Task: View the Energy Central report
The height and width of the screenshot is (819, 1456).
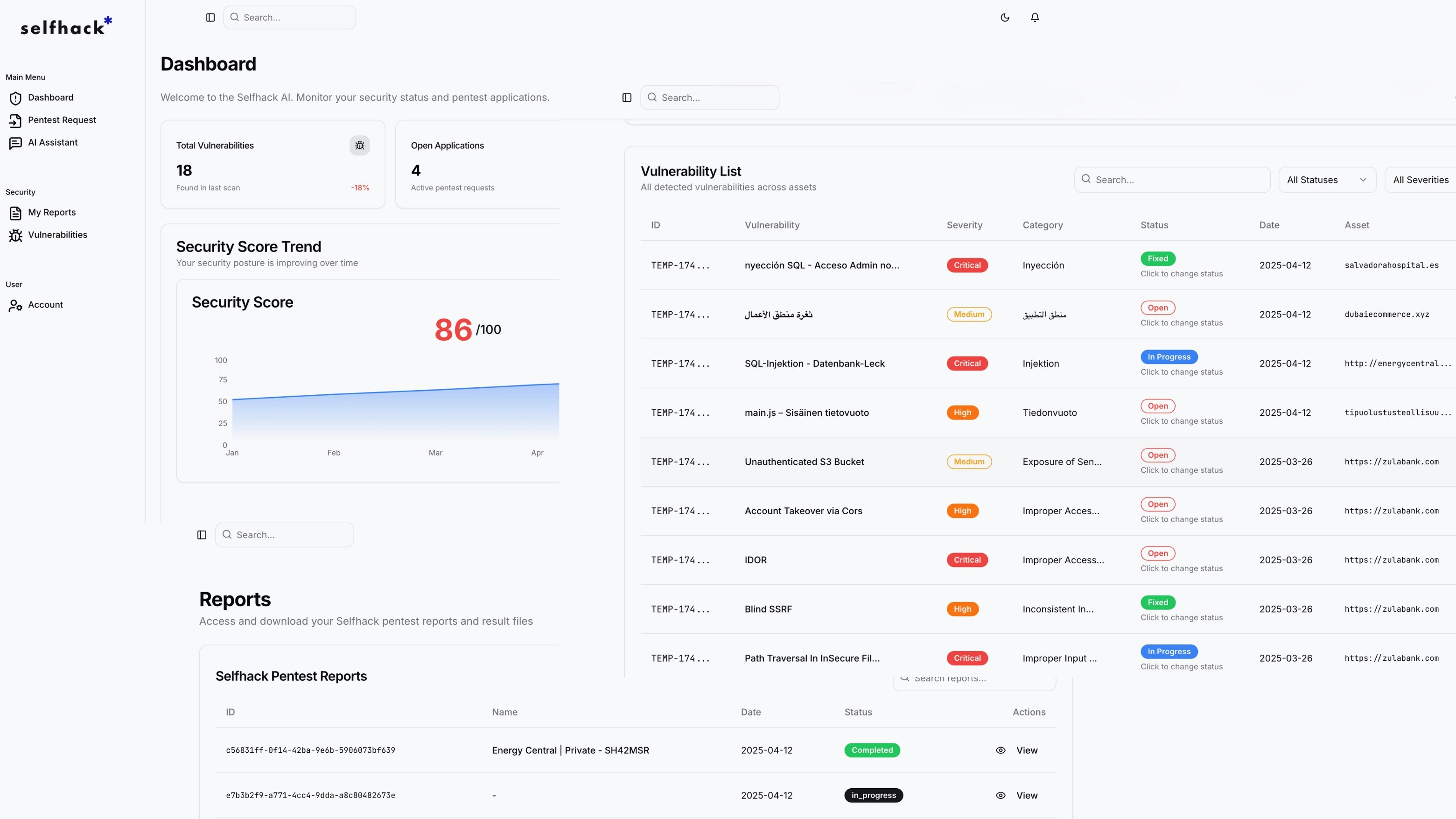Action: [x=1027, y=750]
